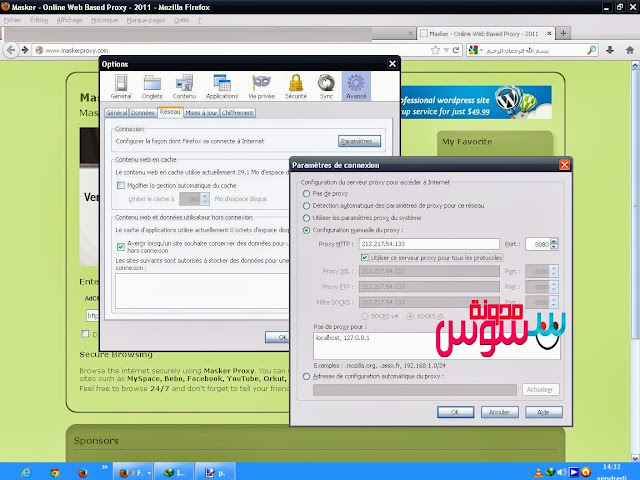This screenshot has height=480, width=640.
Task: Click the volume speaker tray icon
Action: [562, 473]
